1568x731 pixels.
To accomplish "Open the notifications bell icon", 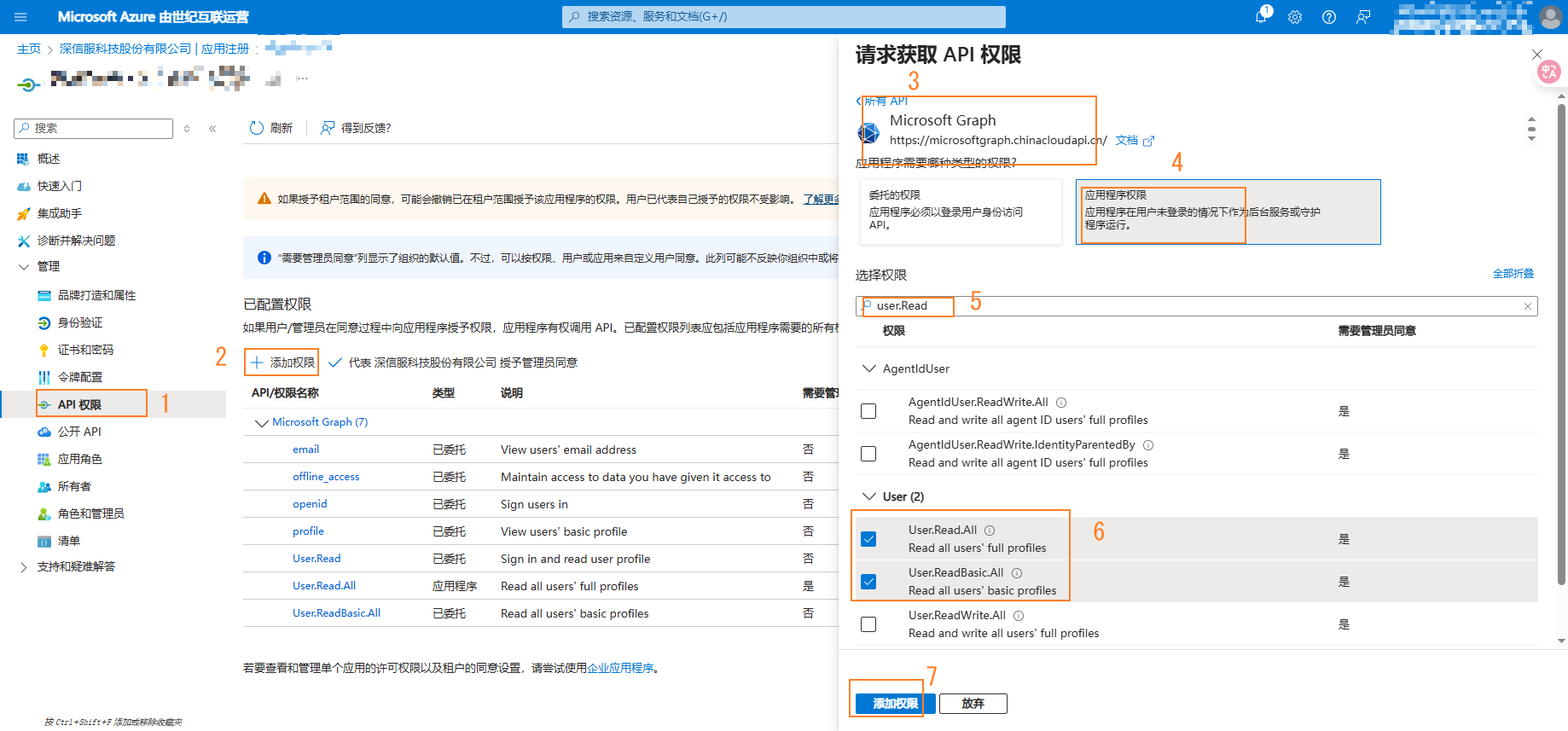I will point(1261,17).
